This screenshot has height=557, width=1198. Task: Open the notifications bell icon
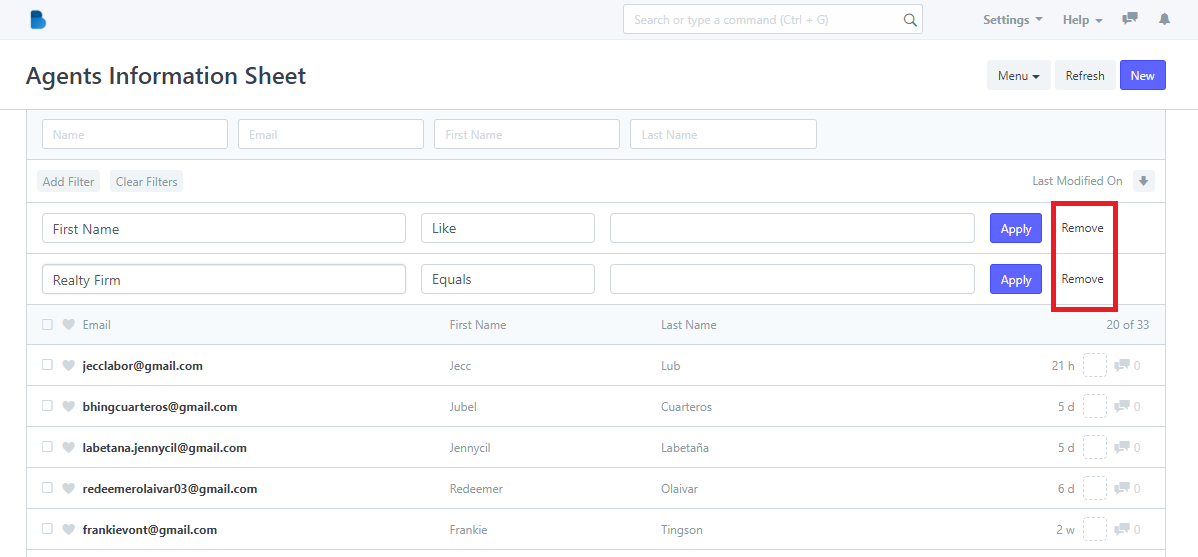coord(1164,19)
